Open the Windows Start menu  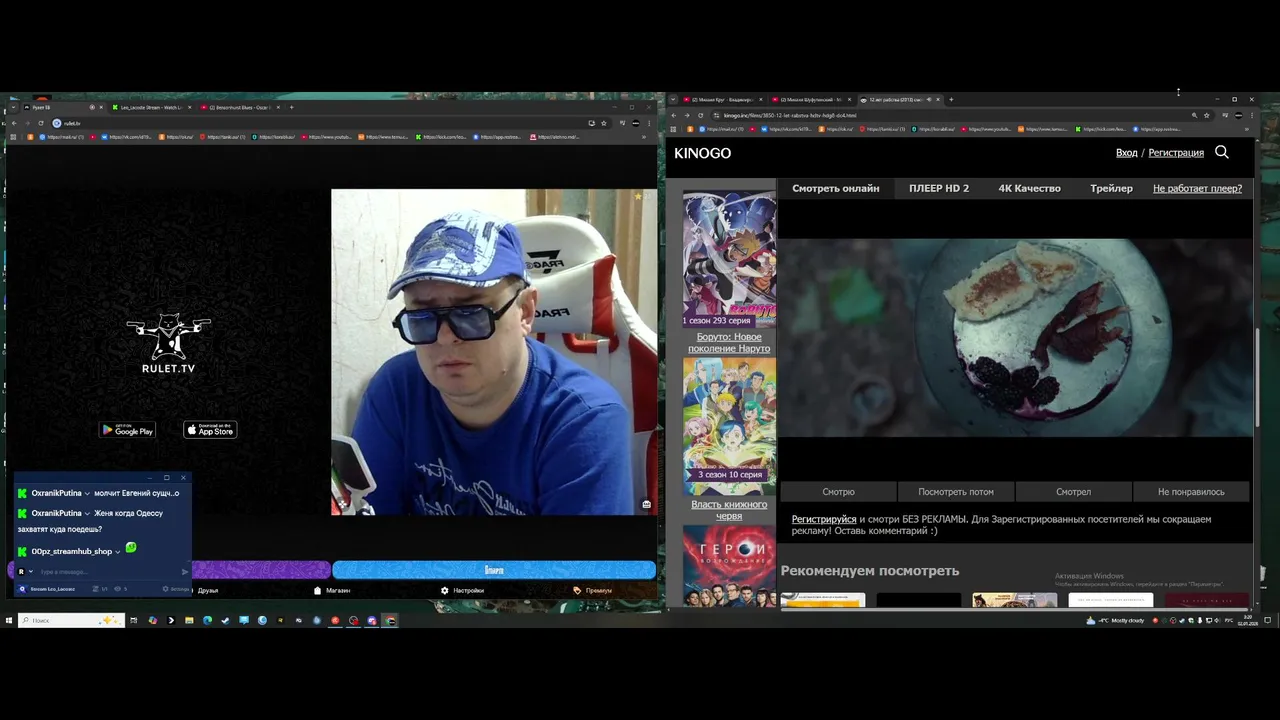(9, 620)
